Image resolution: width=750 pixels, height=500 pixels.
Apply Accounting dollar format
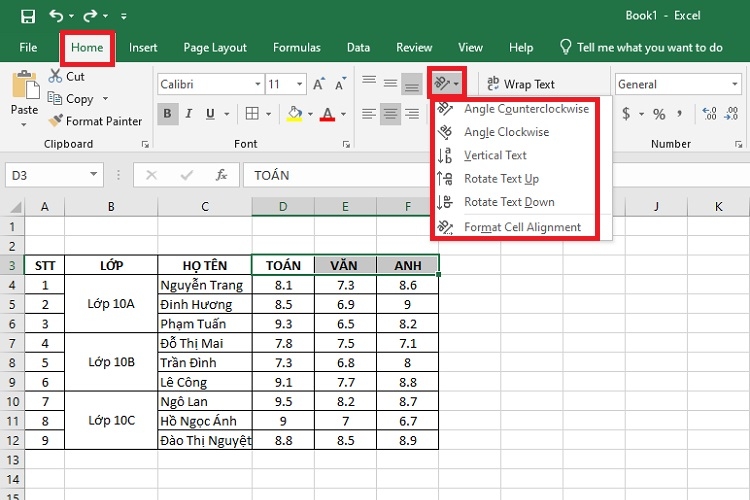[626, 114]
